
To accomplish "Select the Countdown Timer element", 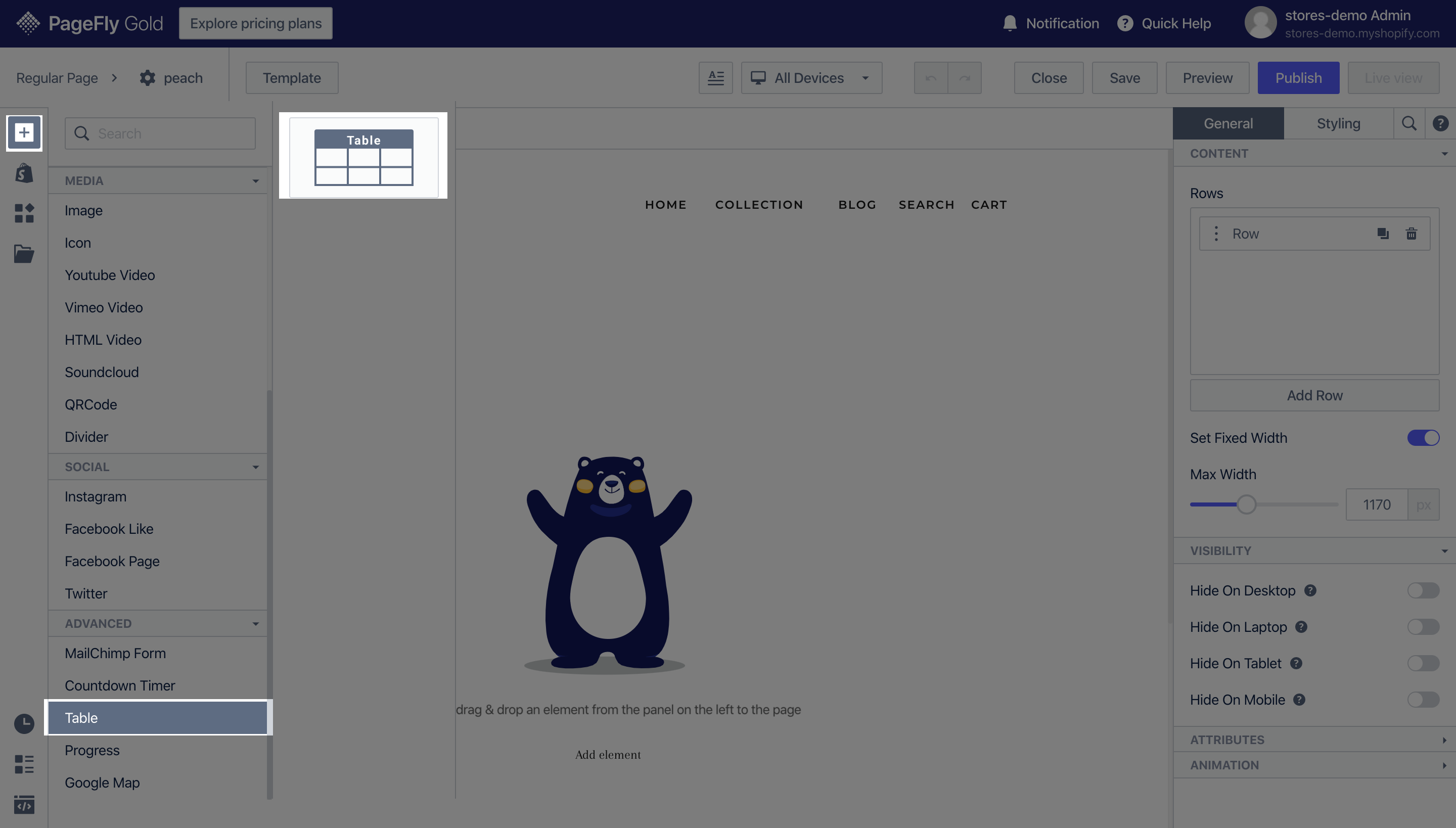I will (x=158, y=686).
